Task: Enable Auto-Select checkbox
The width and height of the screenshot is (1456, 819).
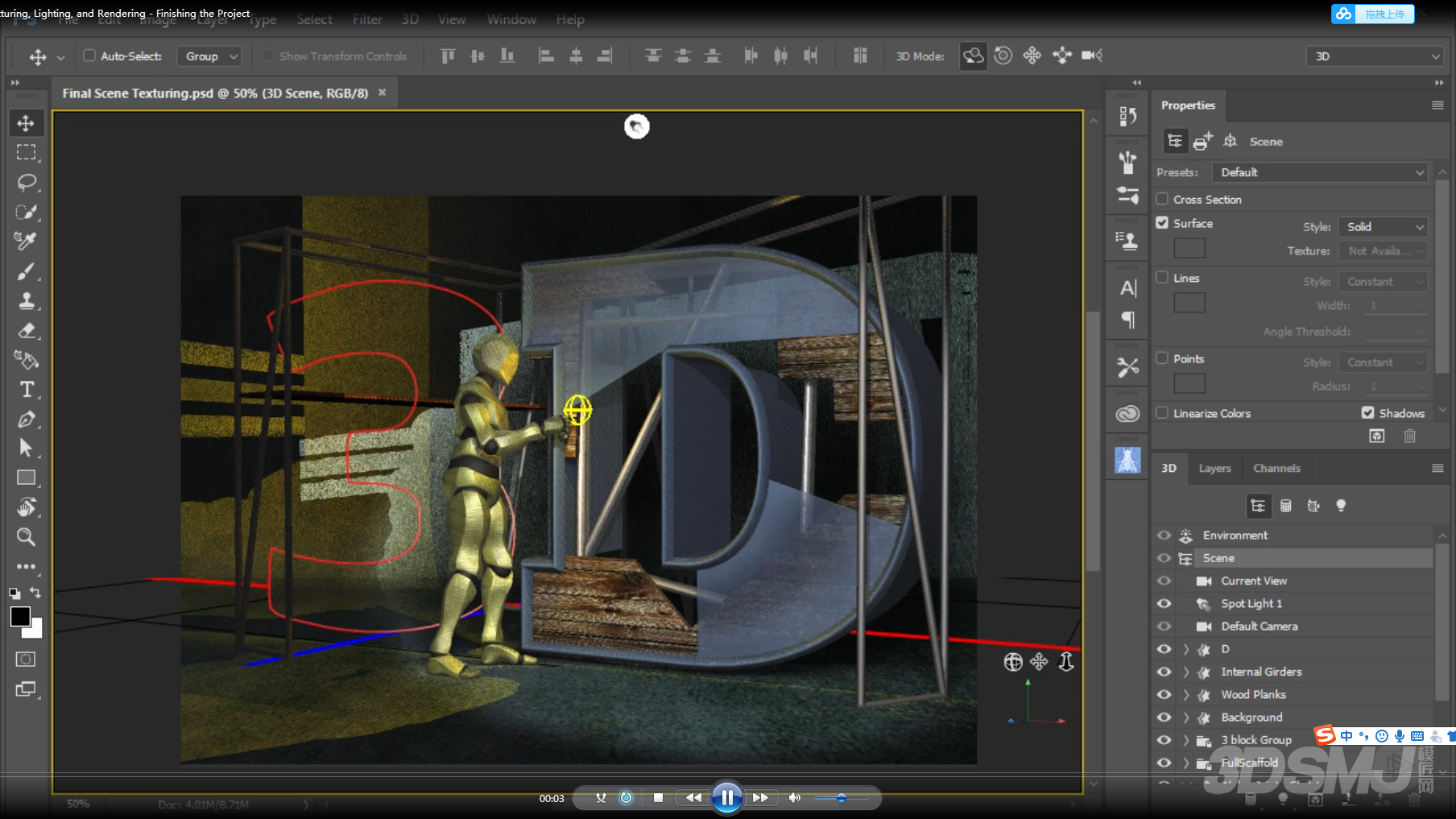Action: pos(89,56)
